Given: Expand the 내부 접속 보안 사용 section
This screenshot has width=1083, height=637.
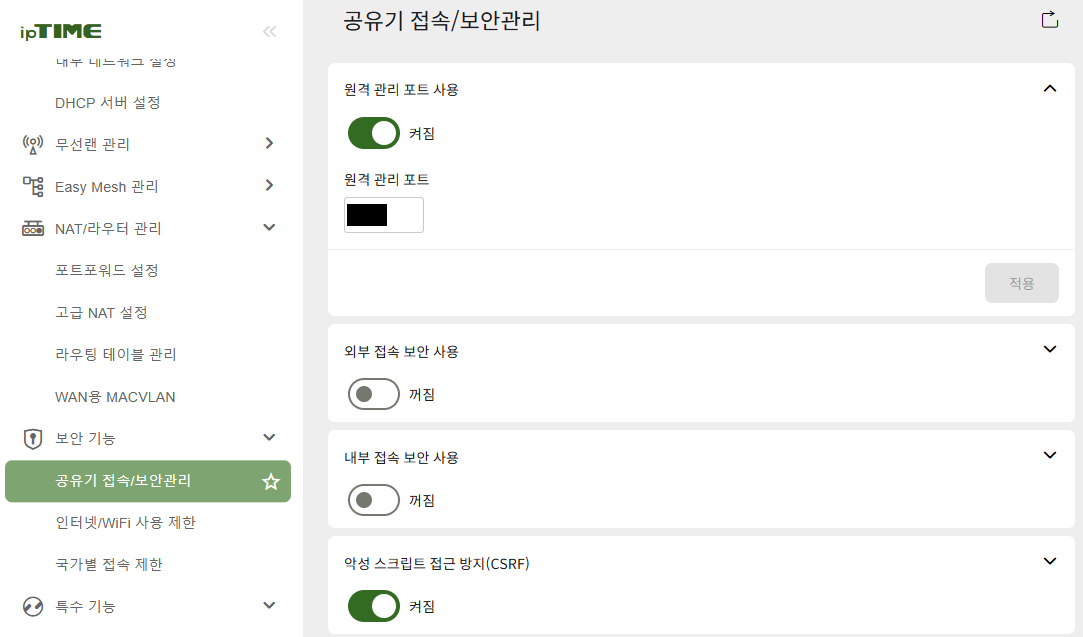Looking at the screenshot, I should pyautogui.click(x=1050, y=456).
